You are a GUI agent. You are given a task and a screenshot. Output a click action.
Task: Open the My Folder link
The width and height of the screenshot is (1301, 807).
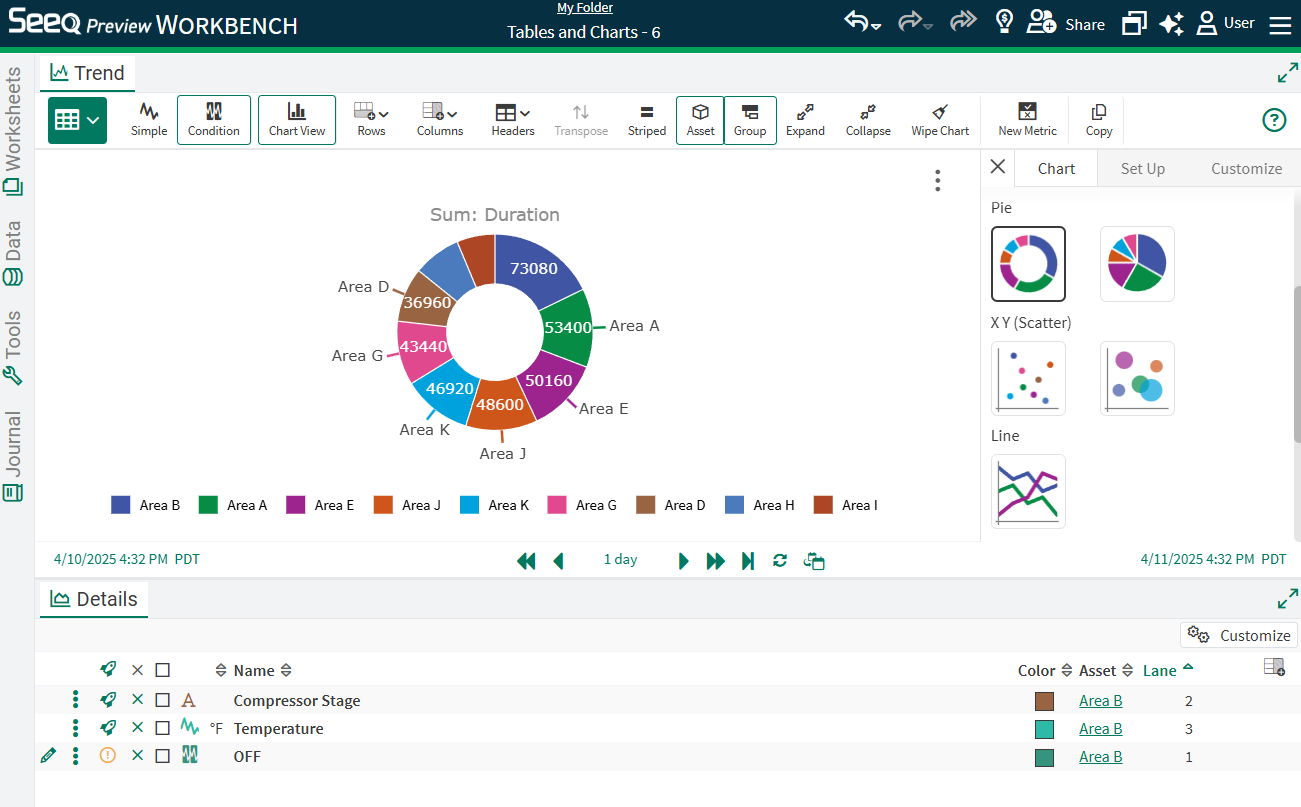click(584, 8)
